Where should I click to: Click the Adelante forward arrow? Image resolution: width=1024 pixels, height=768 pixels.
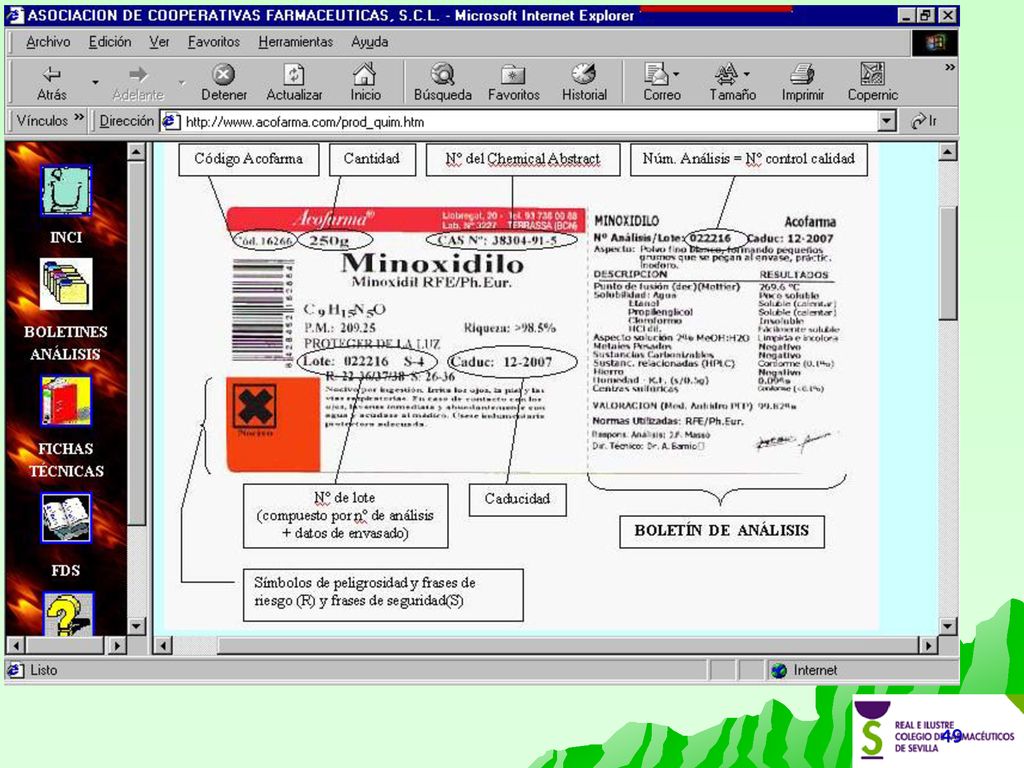click(138, 82)
